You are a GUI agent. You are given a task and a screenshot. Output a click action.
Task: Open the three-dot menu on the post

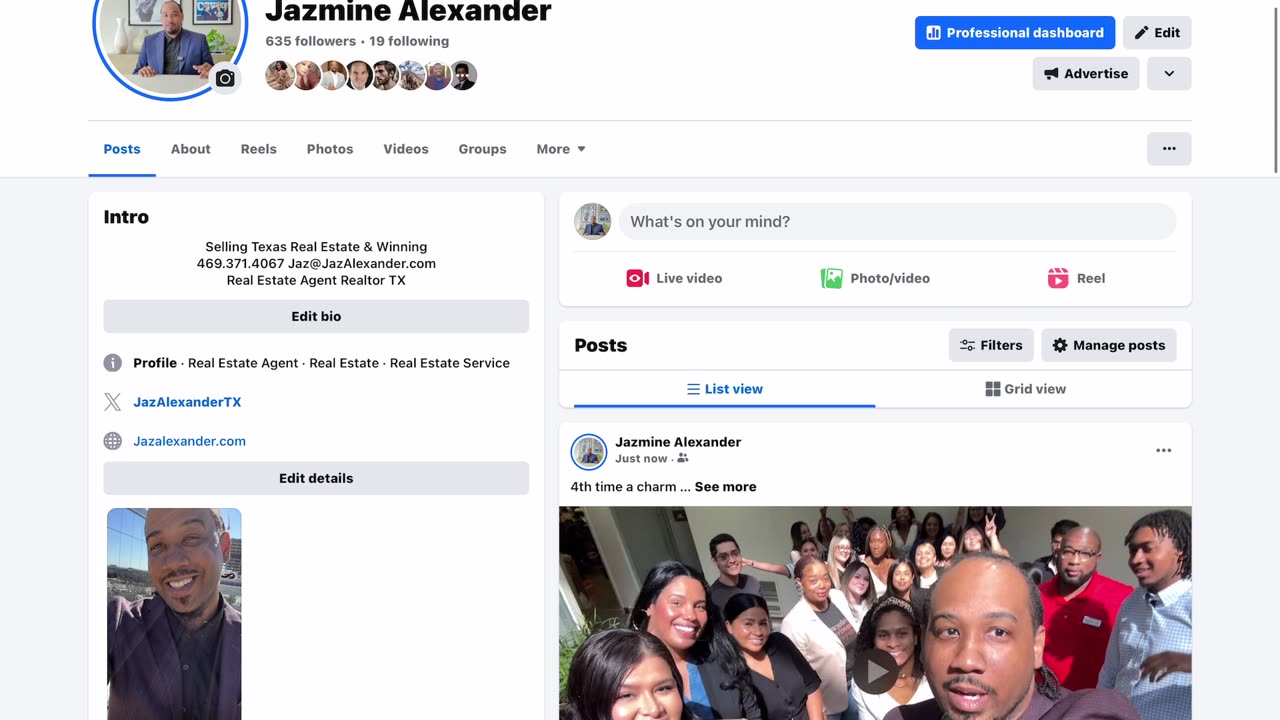(x=1163, y=451)
